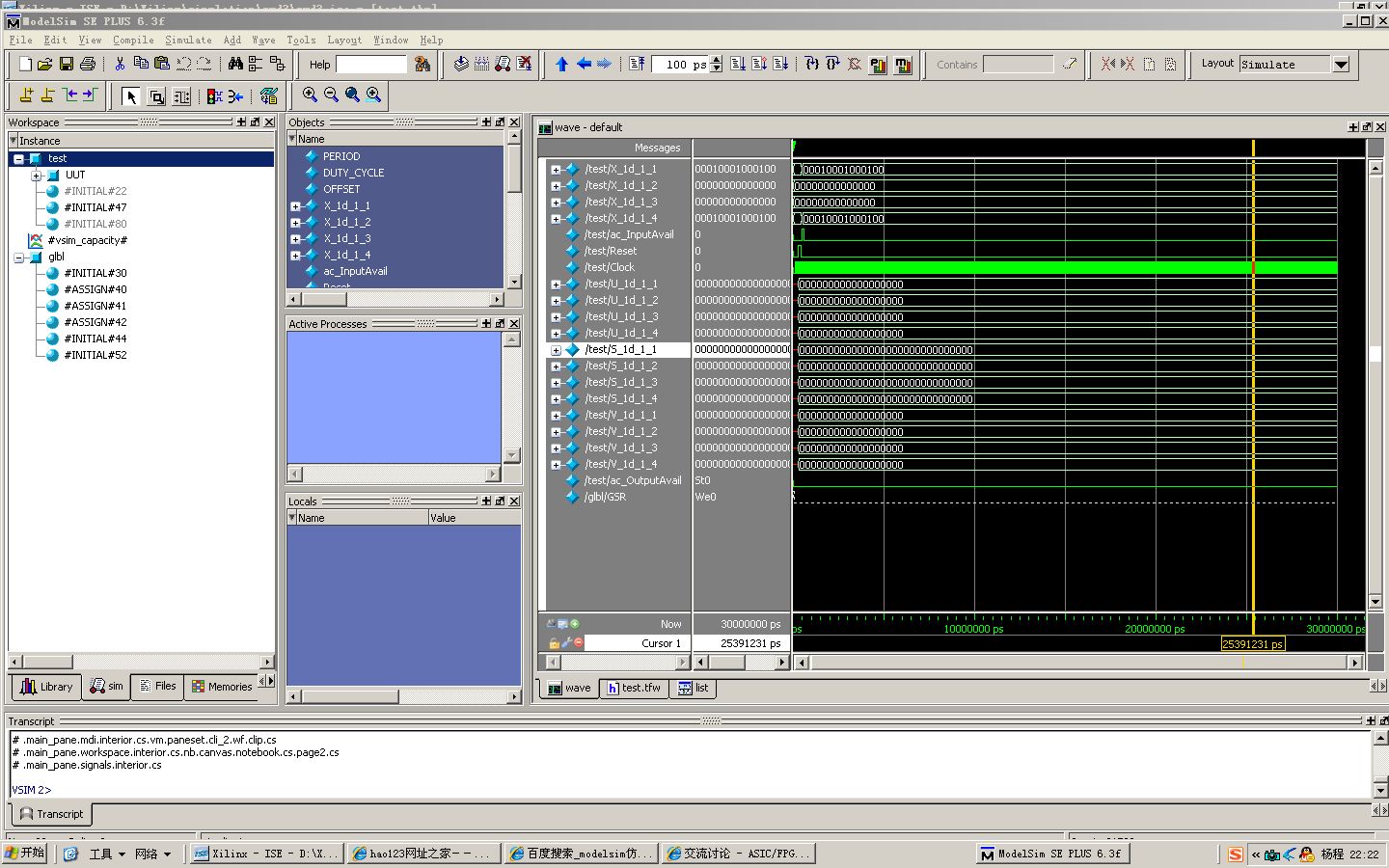
Task: Click the Zoom In magnifier icon
Action: 310,95
